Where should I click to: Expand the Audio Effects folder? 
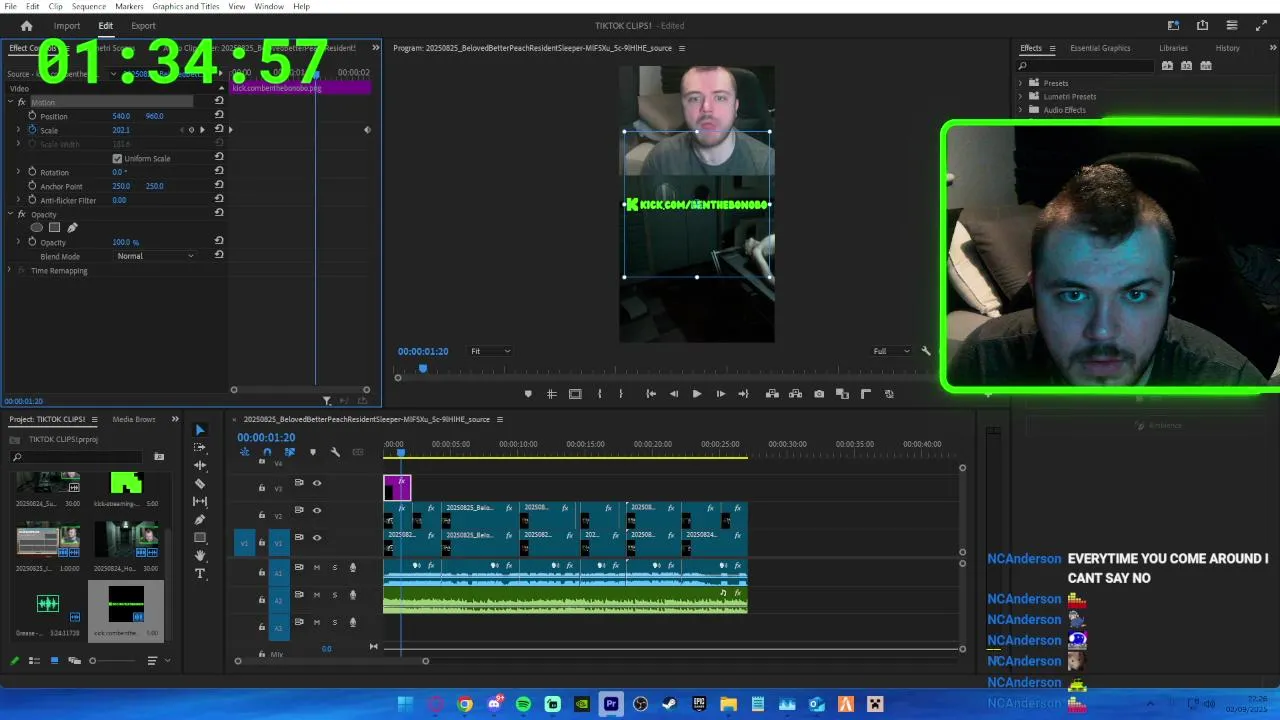1021,110
